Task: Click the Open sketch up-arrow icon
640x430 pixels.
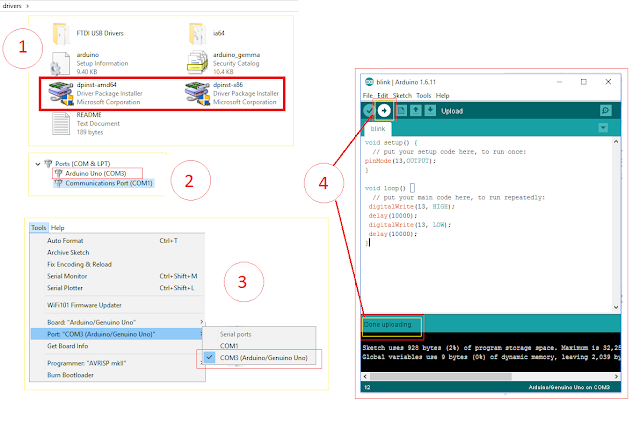Action: coord(416,111)
